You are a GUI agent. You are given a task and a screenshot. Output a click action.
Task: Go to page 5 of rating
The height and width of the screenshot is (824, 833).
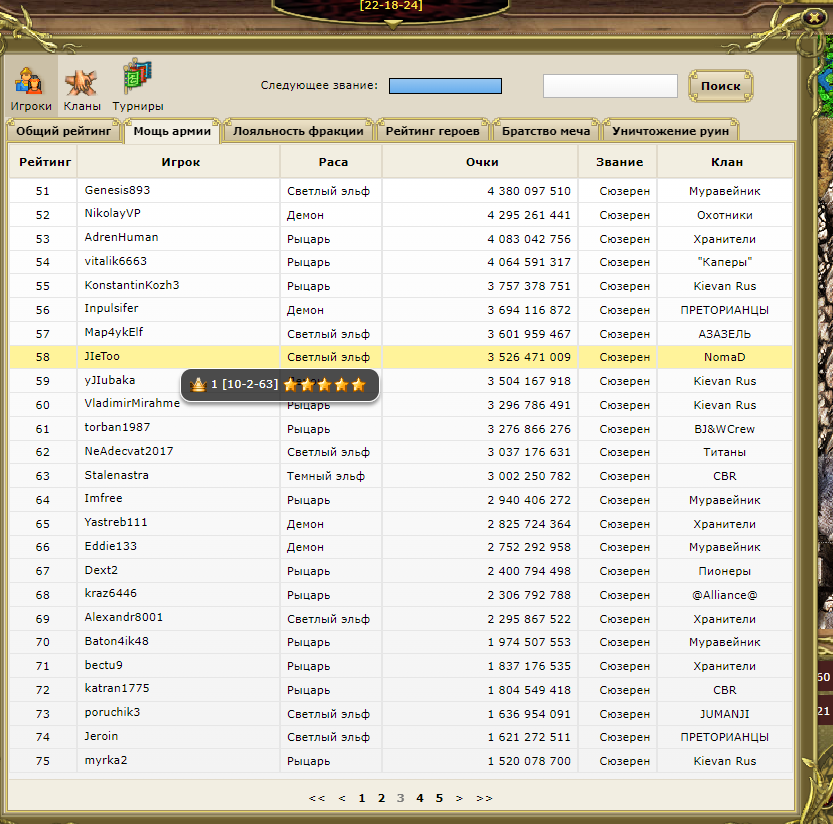439,798
